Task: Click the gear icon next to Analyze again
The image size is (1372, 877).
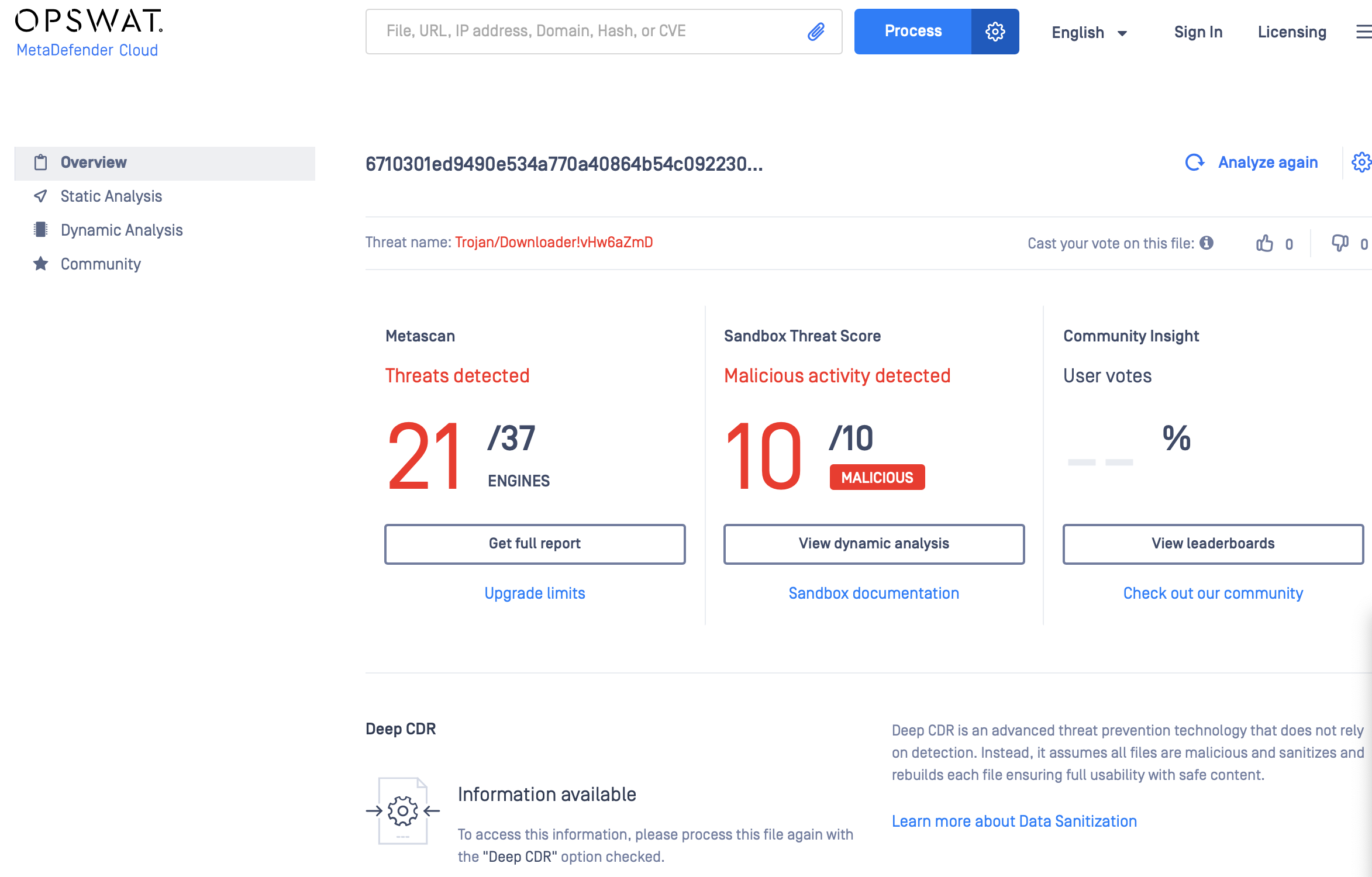Action: pos(1361,163)
